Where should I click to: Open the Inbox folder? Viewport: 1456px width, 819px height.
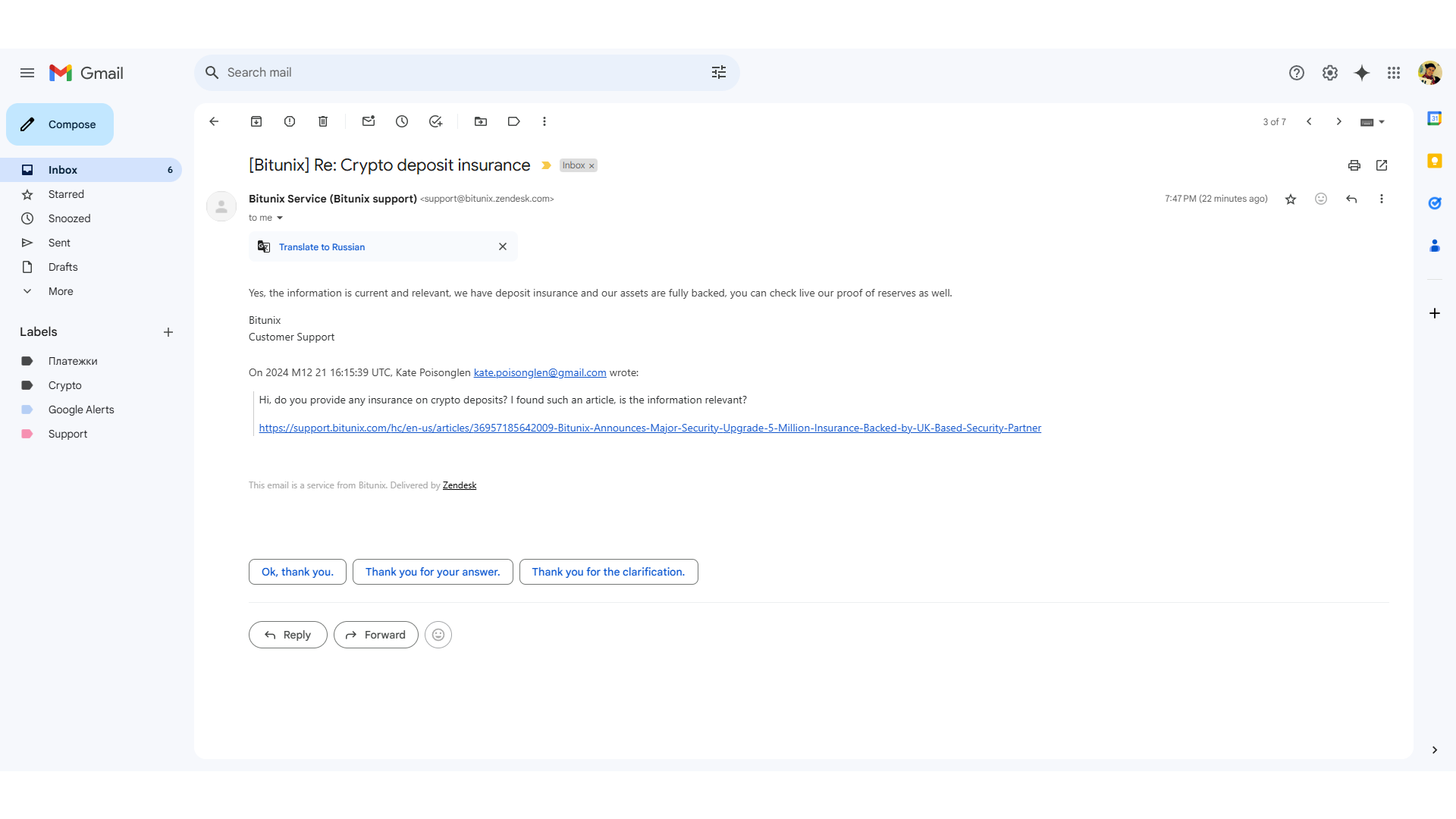pos(91,170)
